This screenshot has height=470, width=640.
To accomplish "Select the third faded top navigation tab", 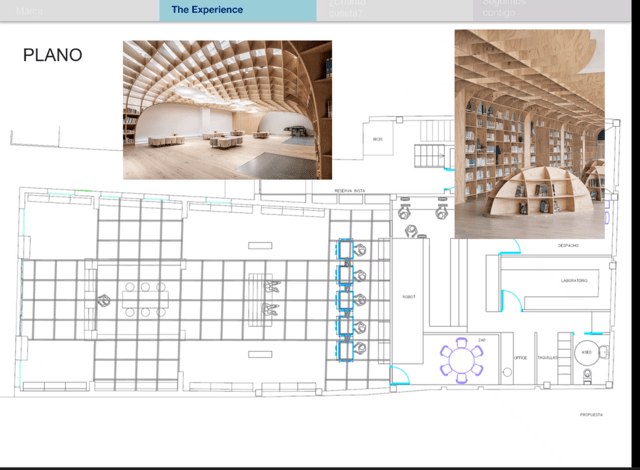I will (350, 10).
